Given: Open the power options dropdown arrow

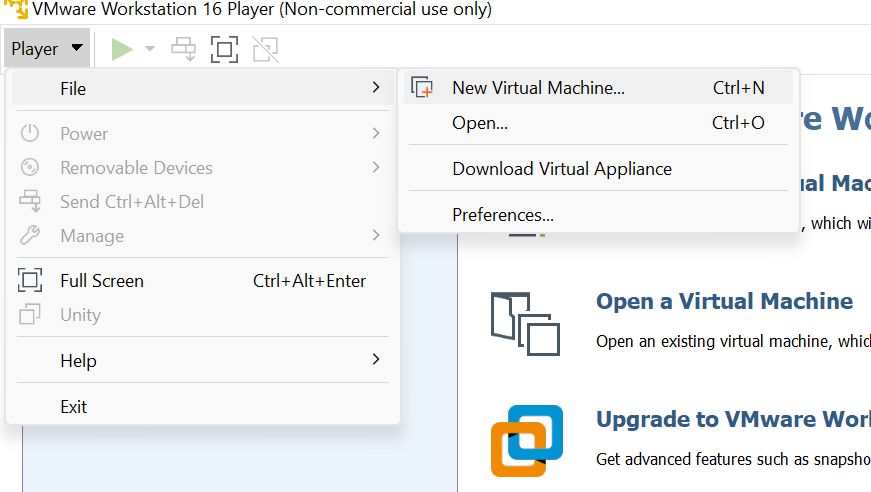Looking at the screenshot, I should (149, 49).
